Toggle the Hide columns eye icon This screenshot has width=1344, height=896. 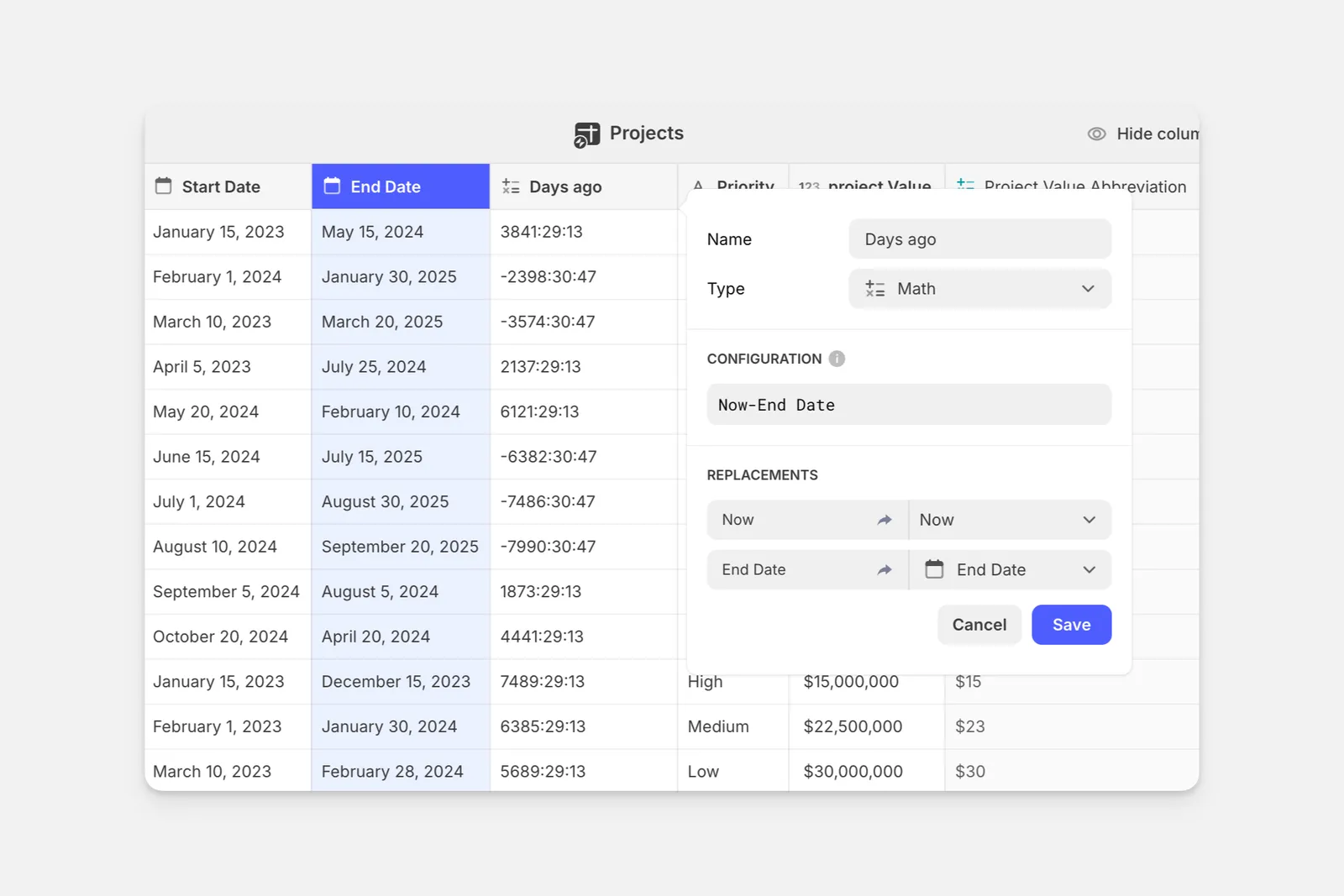1097,134
